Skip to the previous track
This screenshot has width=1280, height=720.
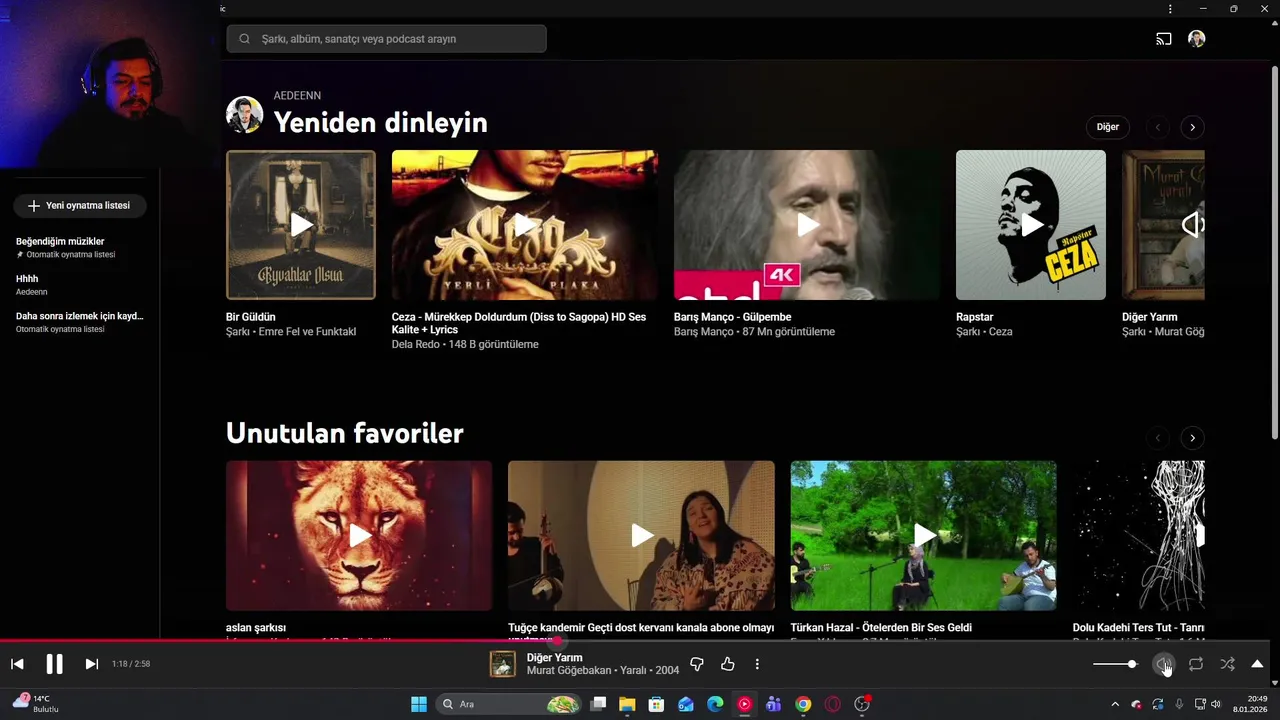pos(17,664)
